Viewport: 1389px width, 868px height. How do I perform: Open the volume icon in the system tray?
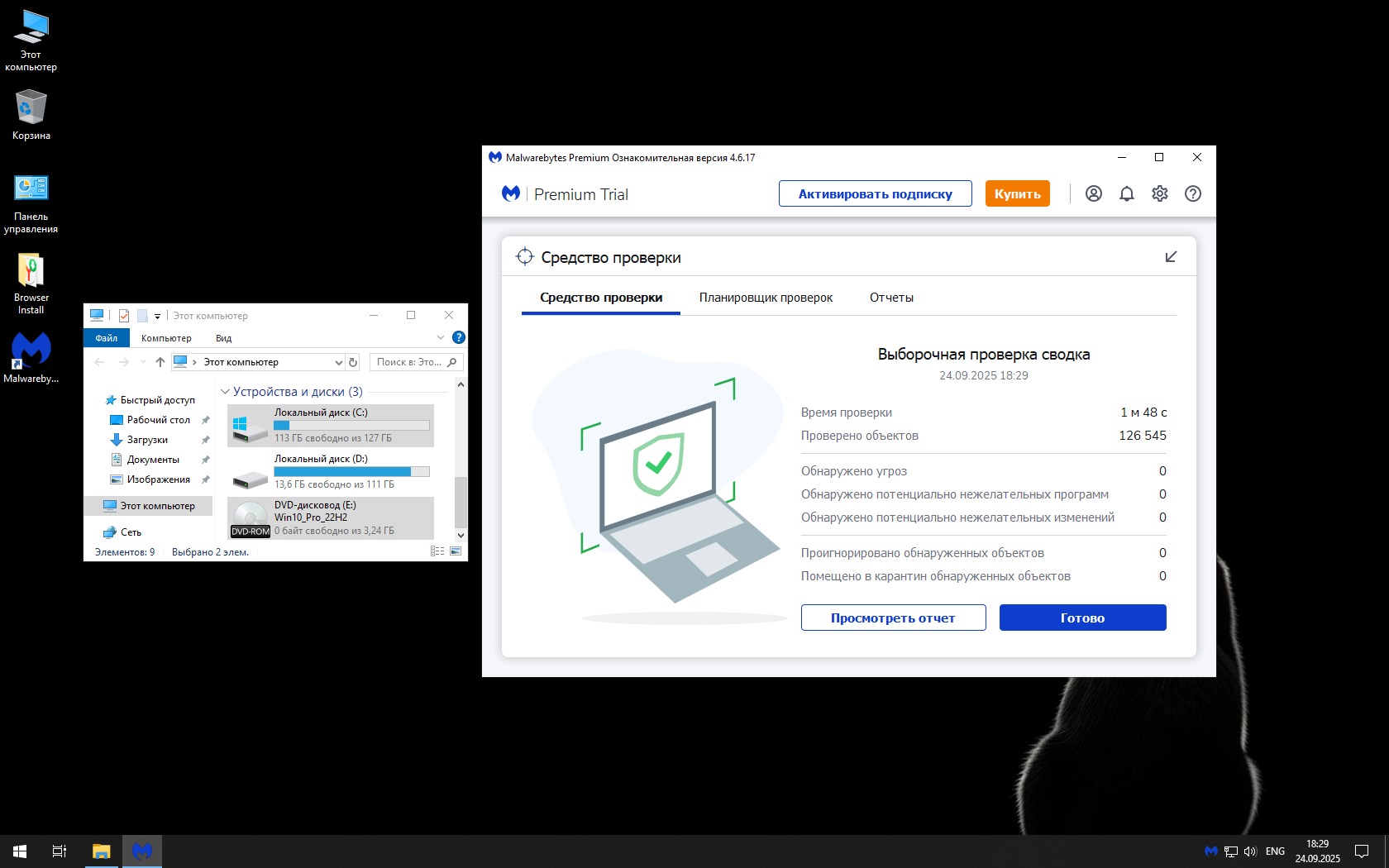coord(1250,851)
